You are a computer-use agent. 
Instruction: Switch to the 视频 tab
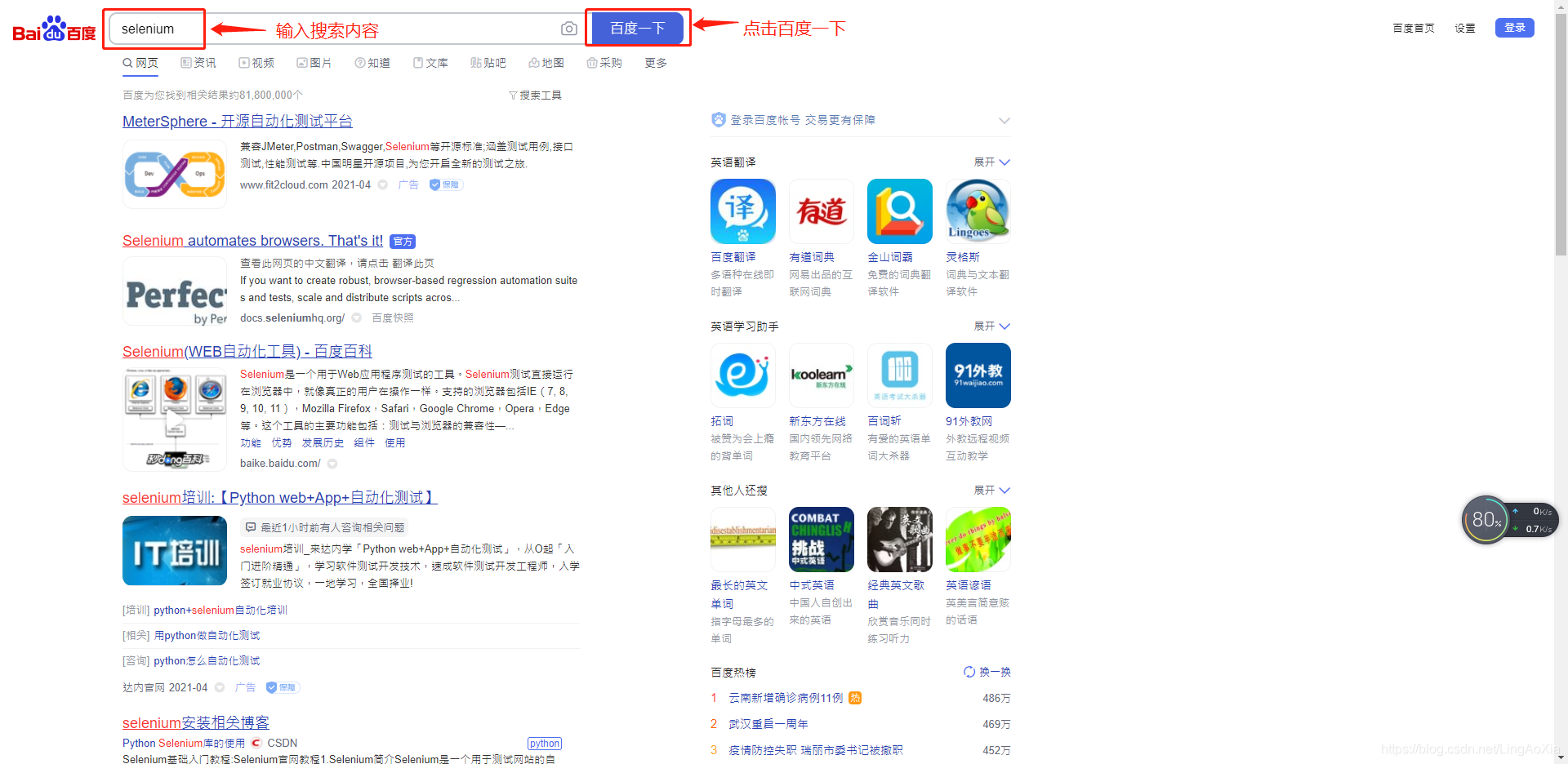(x=256, y=63)
